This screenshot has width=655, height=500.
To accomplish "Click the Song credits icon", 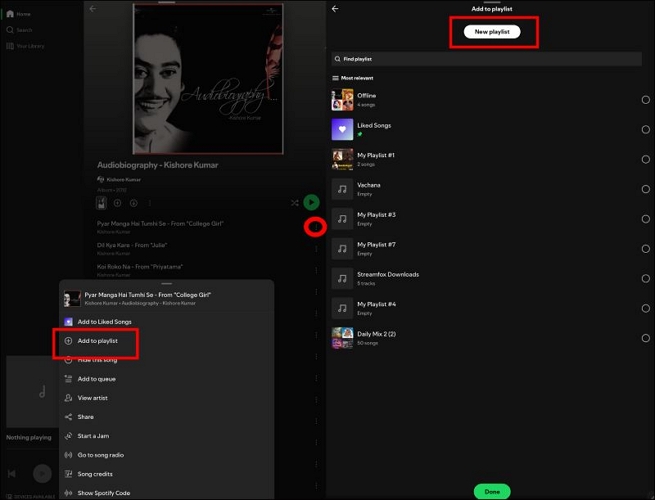I will (68, 474).
